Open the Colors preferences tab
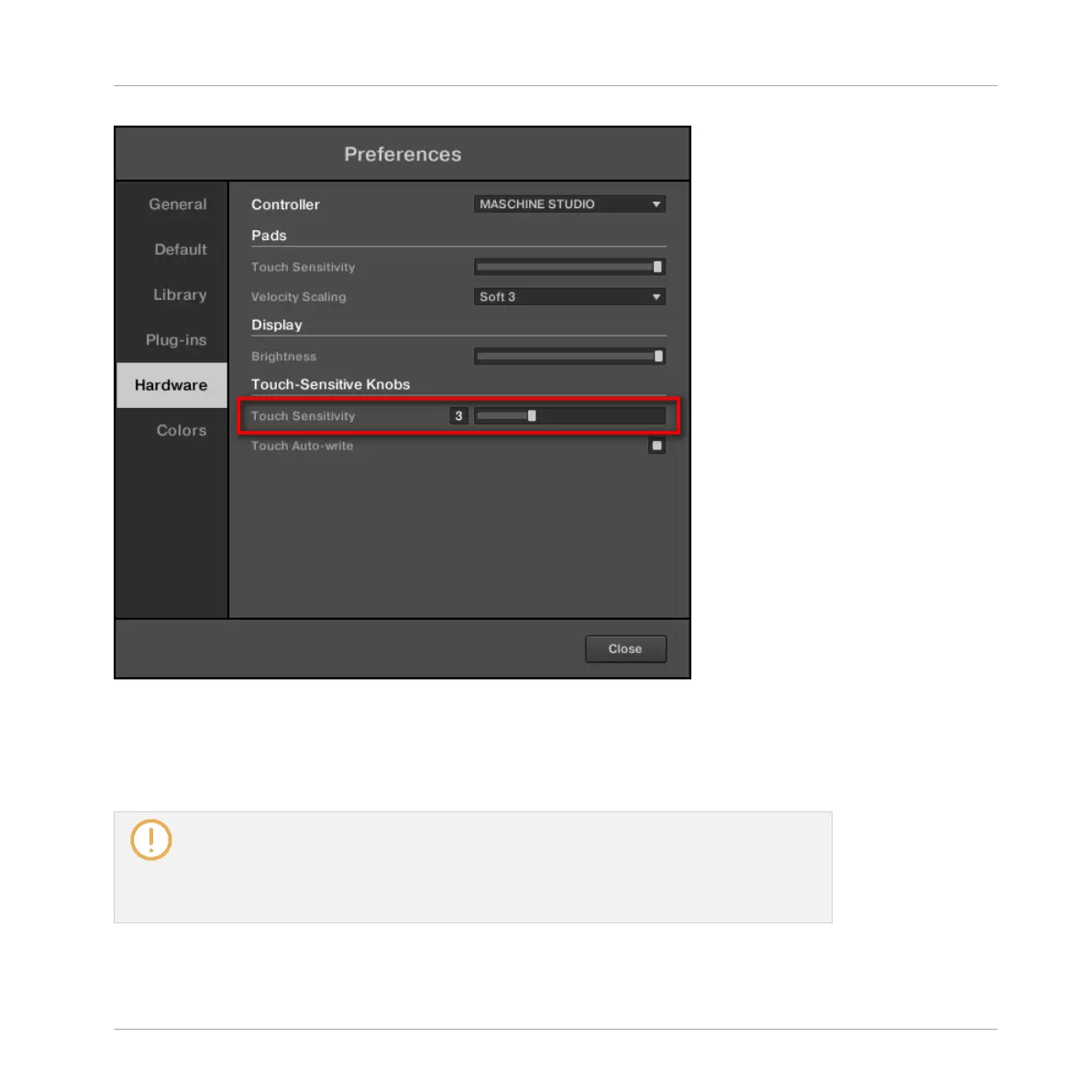The width and height of the screenshot is (1092, 1092). pos(181,430)
